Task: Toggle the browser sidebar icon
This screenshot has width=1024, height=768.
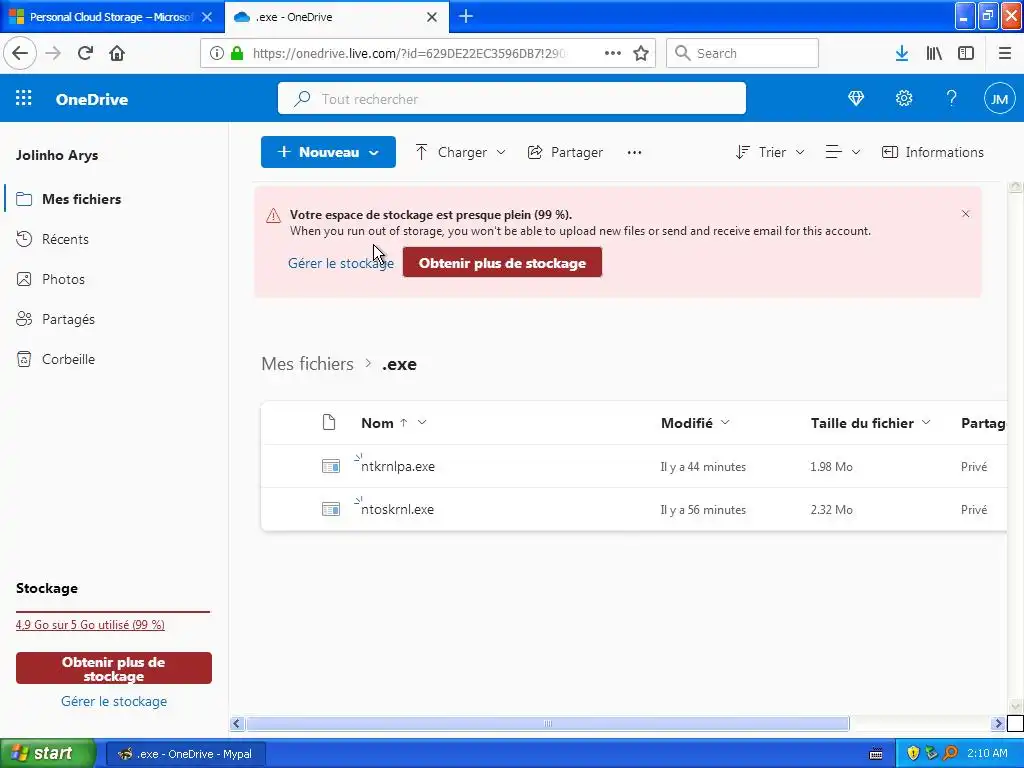Action: tap(966, 53)
